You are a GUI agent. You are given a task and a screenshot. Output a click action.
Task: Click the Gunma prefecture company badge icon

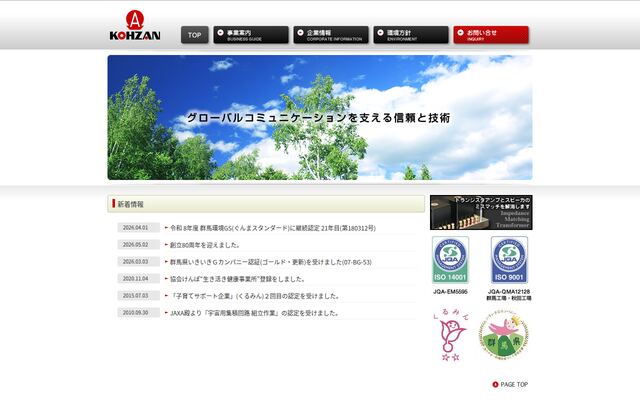[x=504, y=335]
